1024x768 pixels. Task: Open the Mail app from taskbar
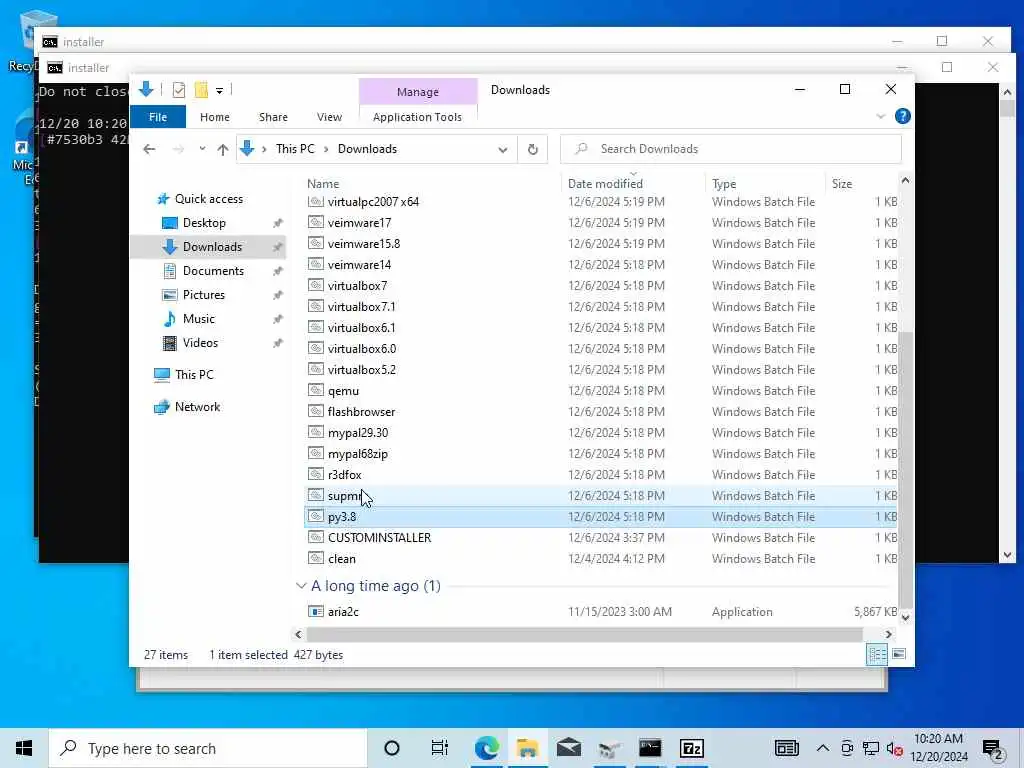pos(569,748)
